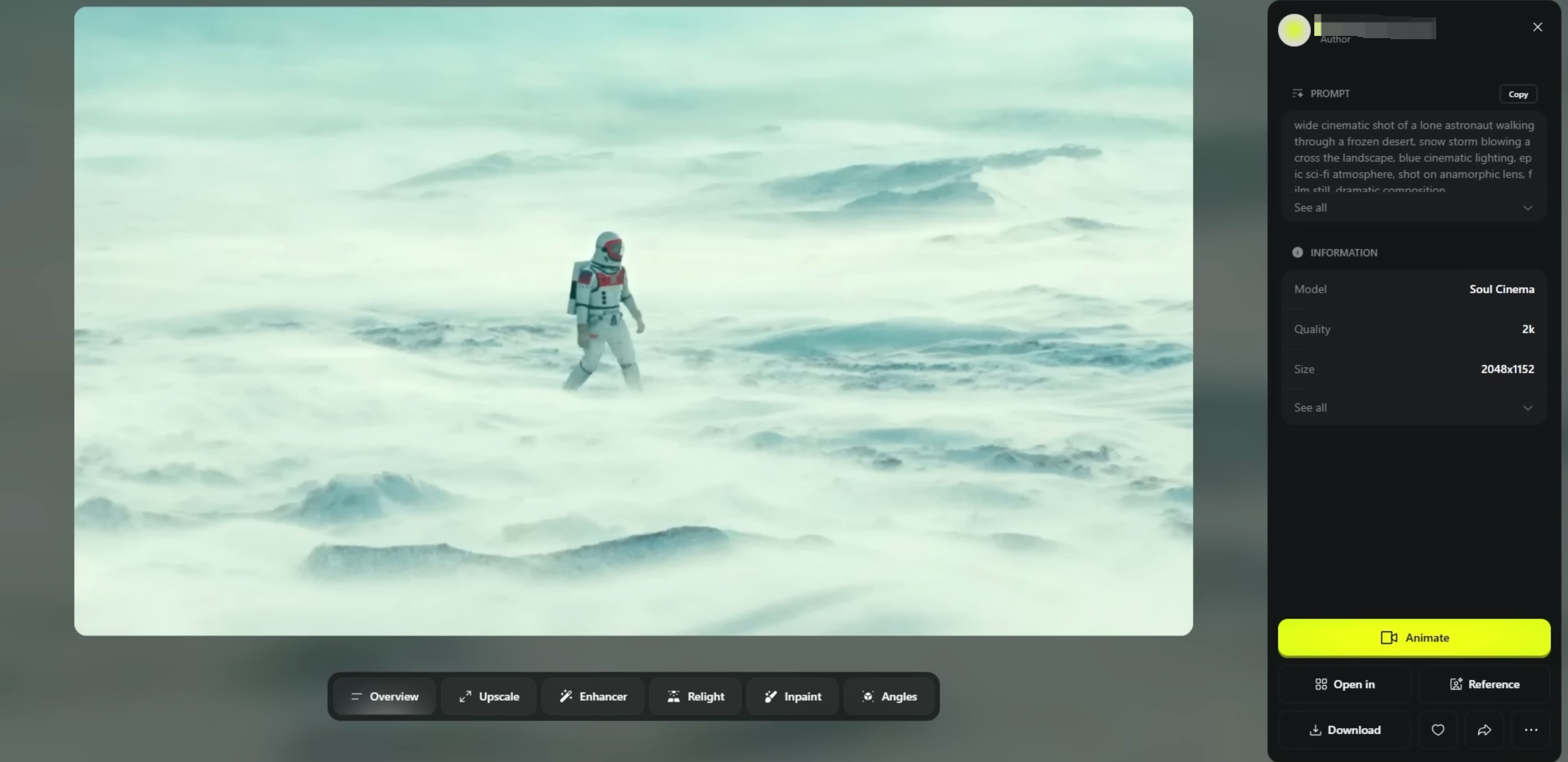Open the Upscale tool
This screenshot has width=1568, height=762.
tap(489, 696)
